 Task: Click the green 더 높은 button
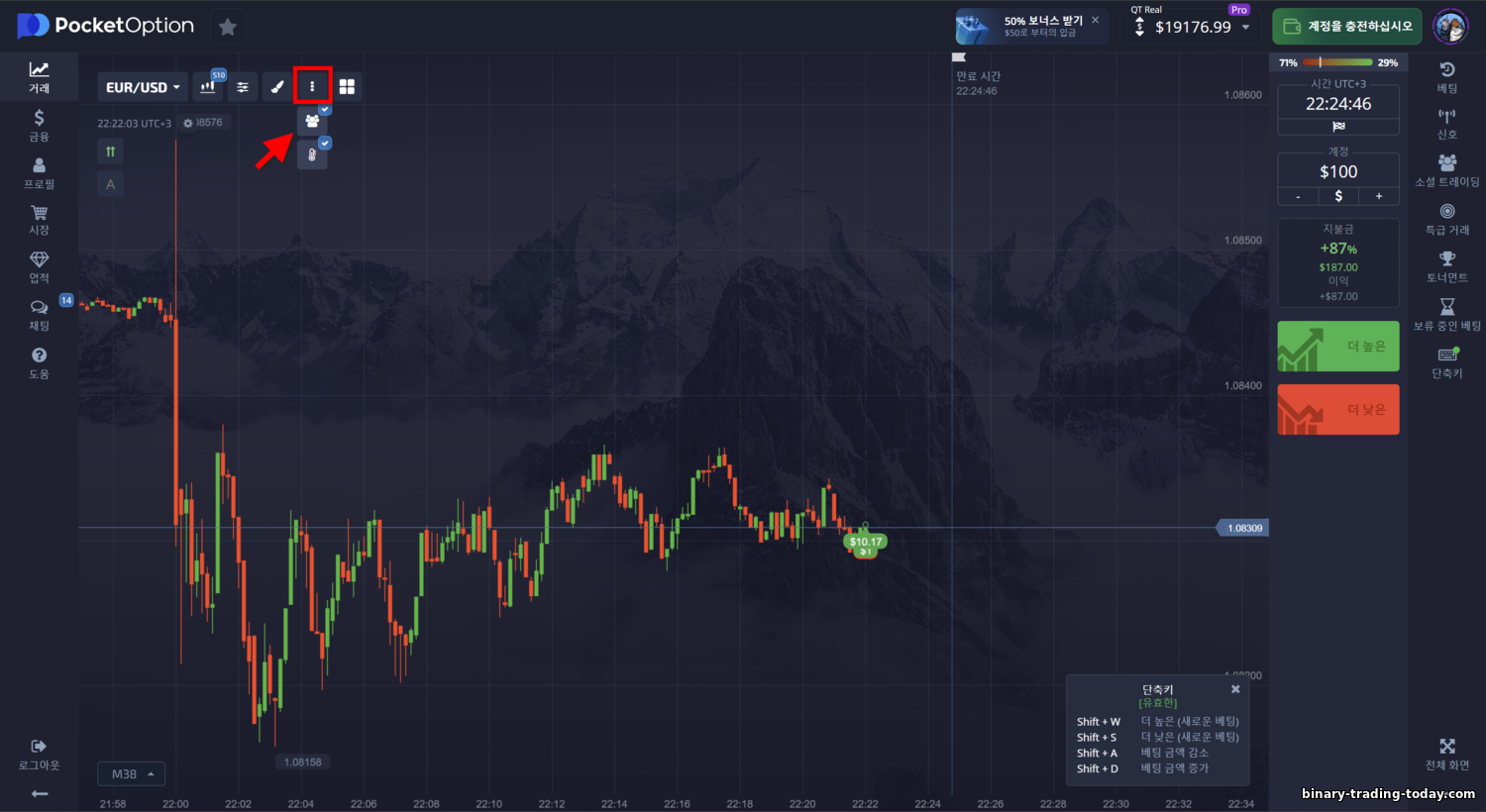click(1338, 347)
